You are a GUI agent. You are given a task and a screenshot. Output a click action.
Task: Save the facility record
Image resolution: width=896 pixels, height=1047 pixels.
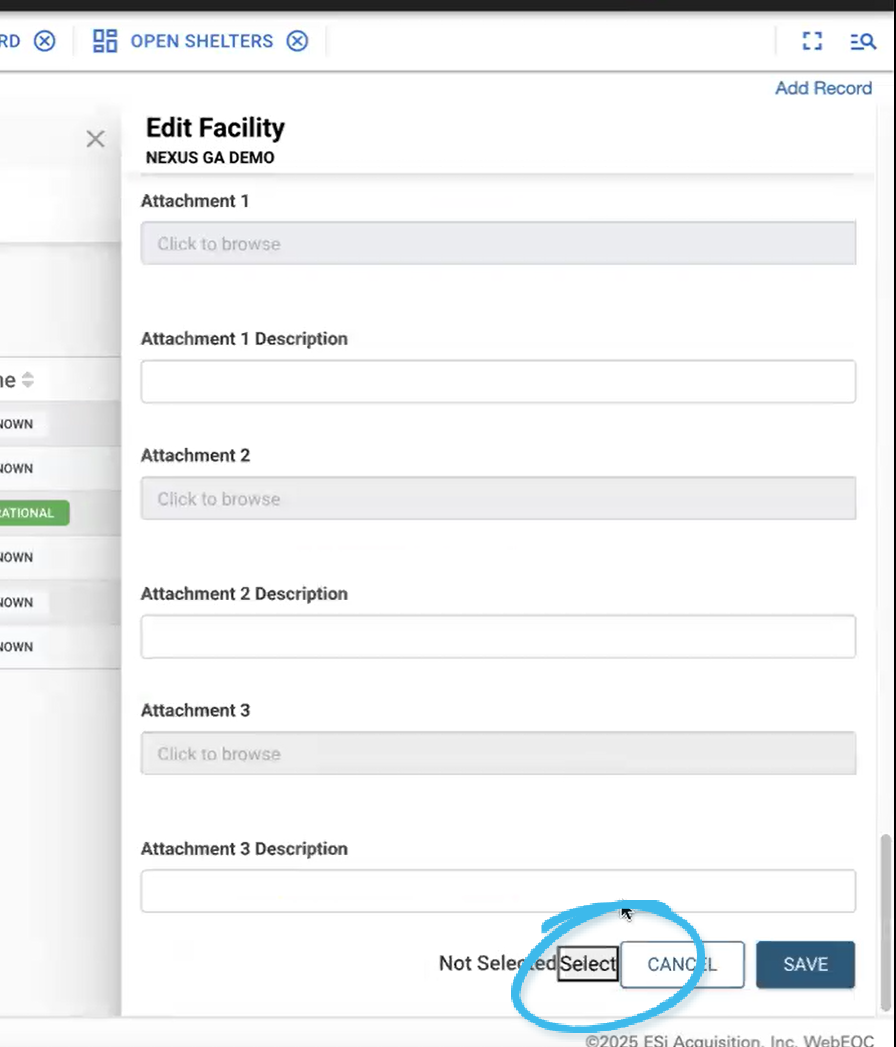tap(805, 964)
